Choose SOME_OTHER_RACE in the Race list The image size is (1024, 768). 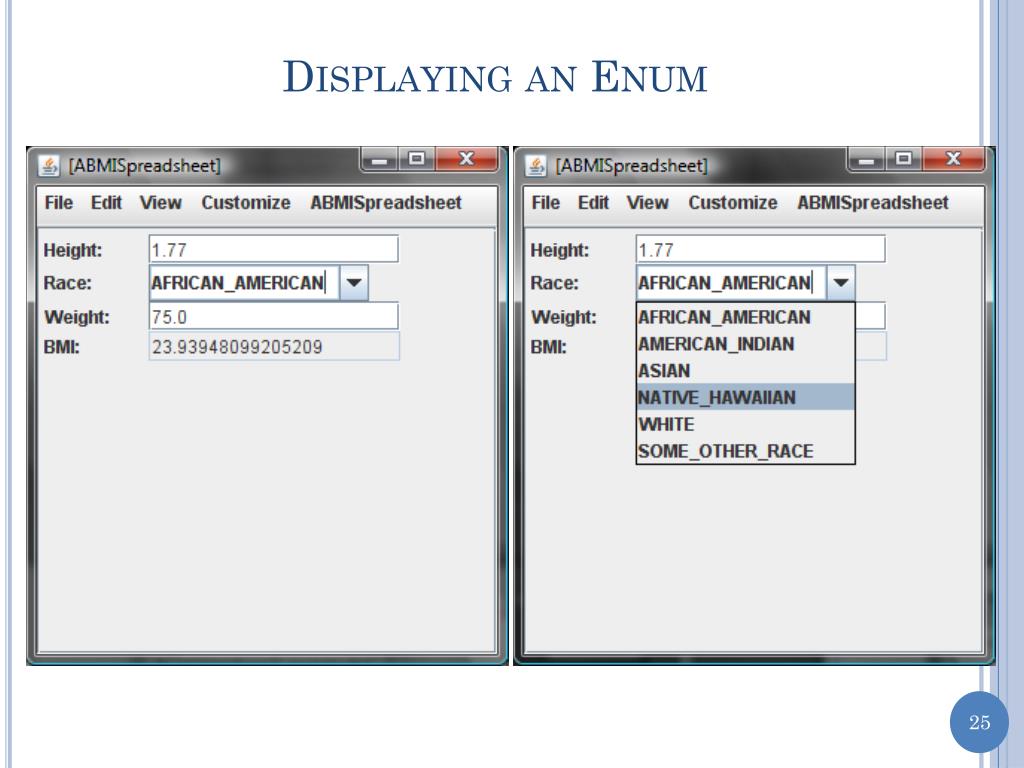[745, 451]
